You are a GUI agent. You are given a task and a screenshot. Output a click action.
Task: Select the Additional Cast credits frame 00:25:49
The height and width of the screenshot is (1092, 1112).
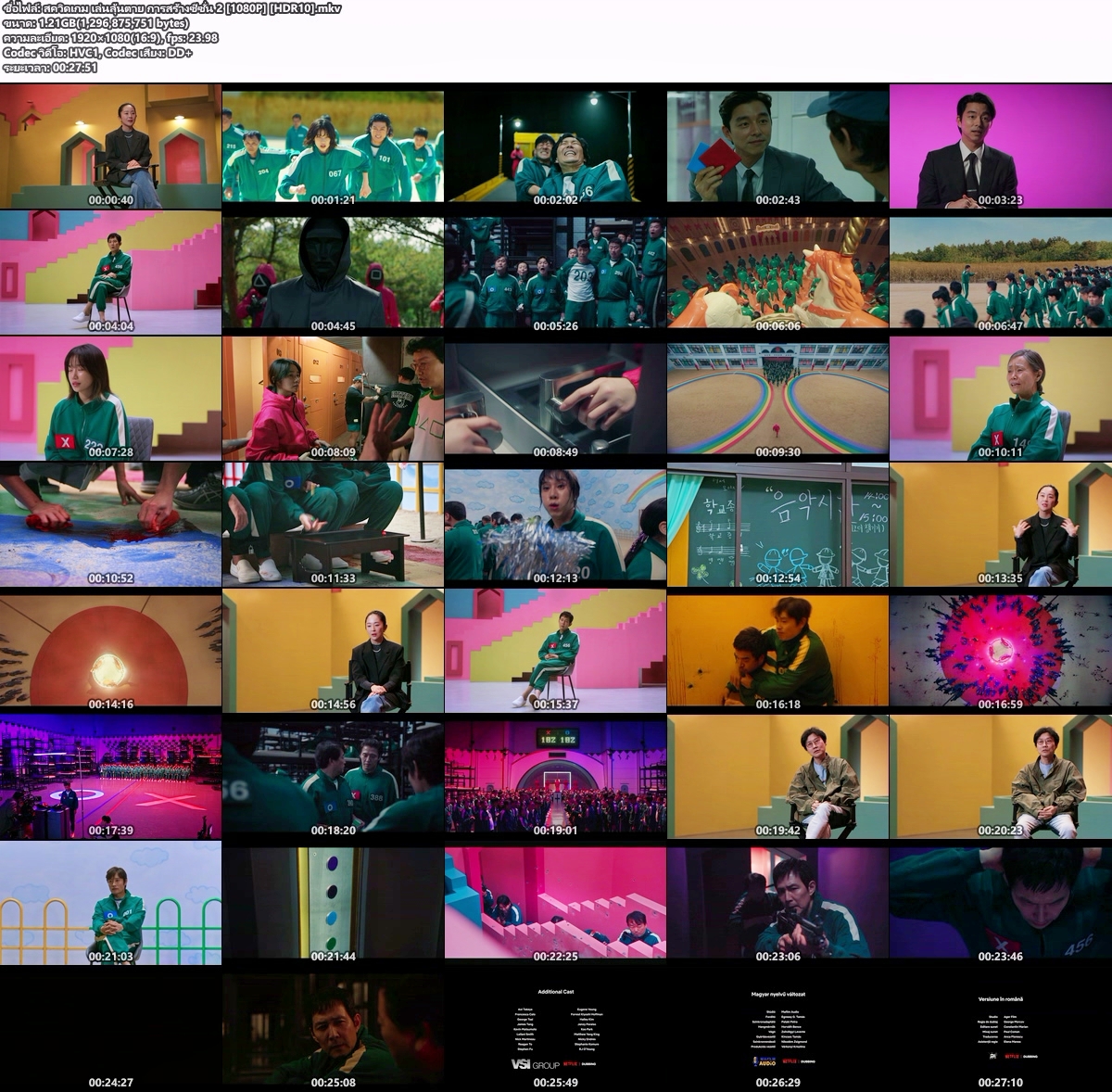(x=555, y=1029)
